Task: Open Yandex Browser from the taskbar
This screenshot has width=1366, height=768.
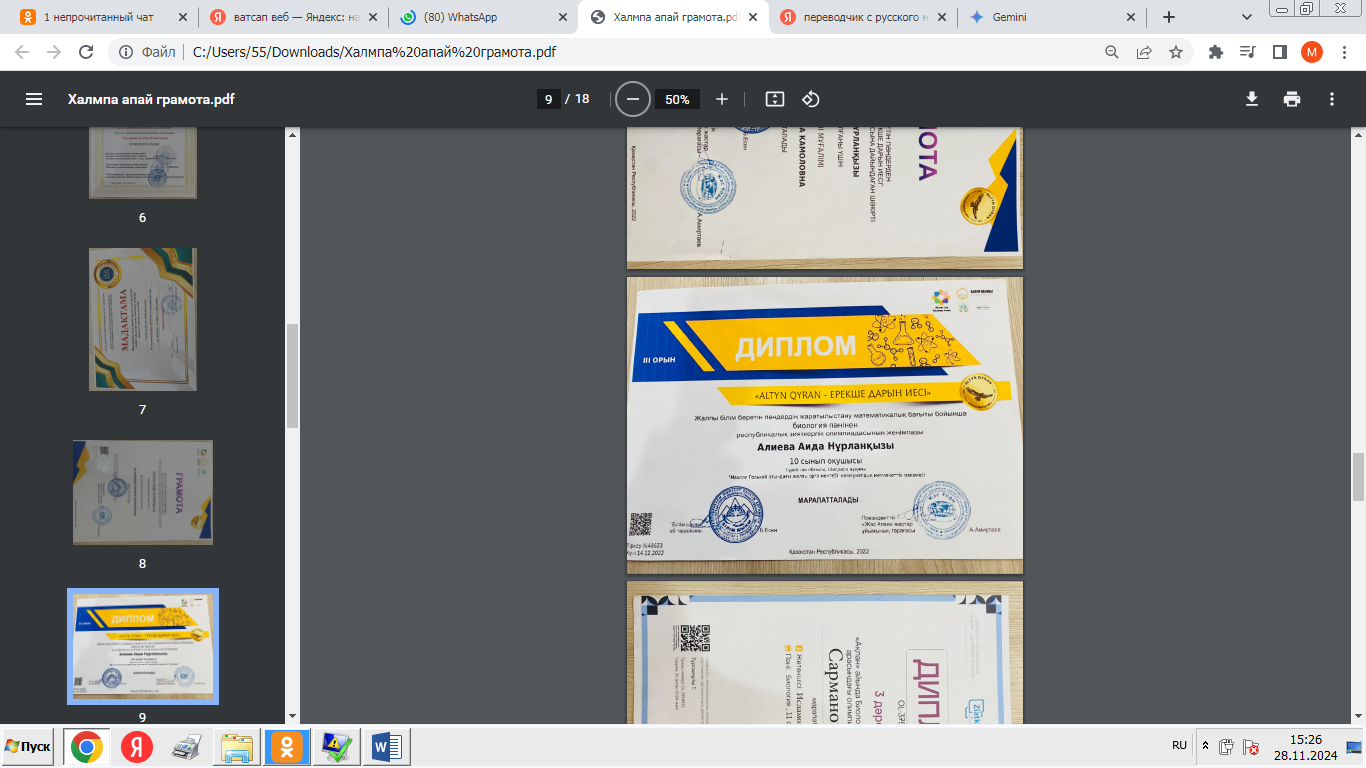Action: [x=137, y=747]
